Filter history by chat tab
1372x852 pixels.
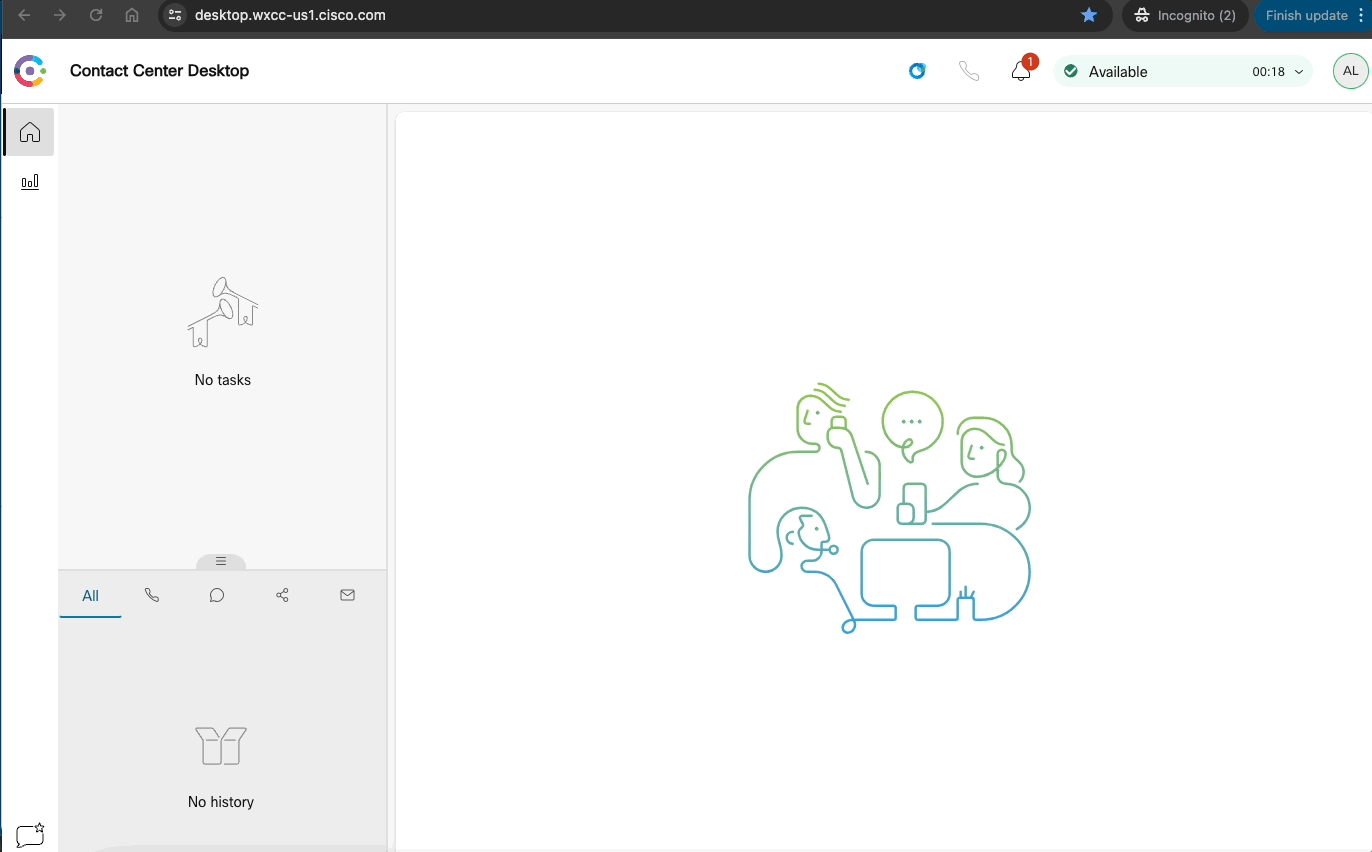coord(217,595)
